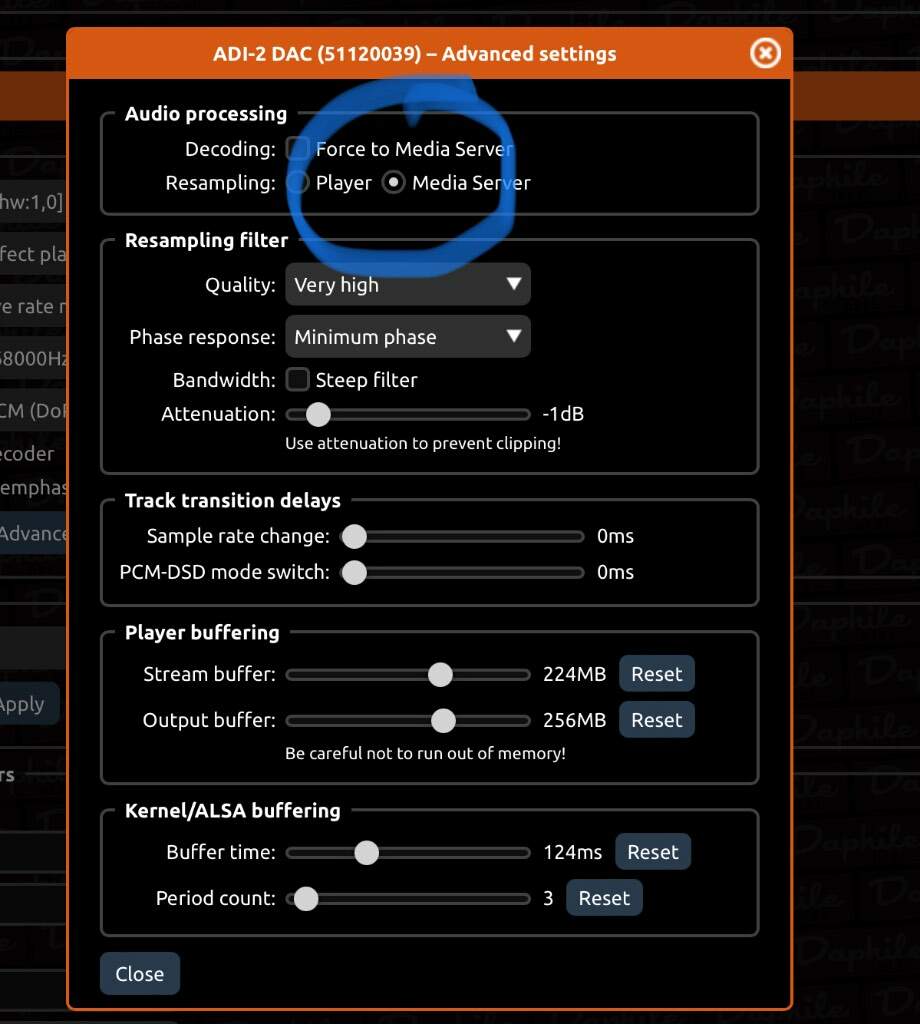Image resolution: width=920 pixels, height=1024 pixels.
Task: Click the Close button at dialog bottom
Action: (x=140, y=974)
